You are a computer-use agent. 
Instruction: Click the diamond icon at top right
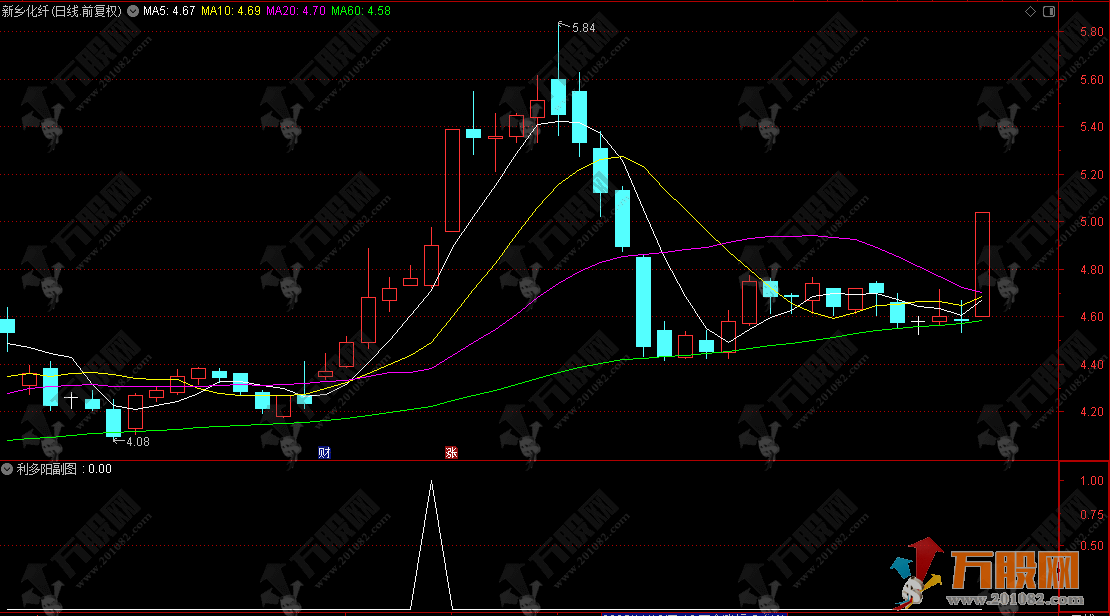tap(1030, 11)
